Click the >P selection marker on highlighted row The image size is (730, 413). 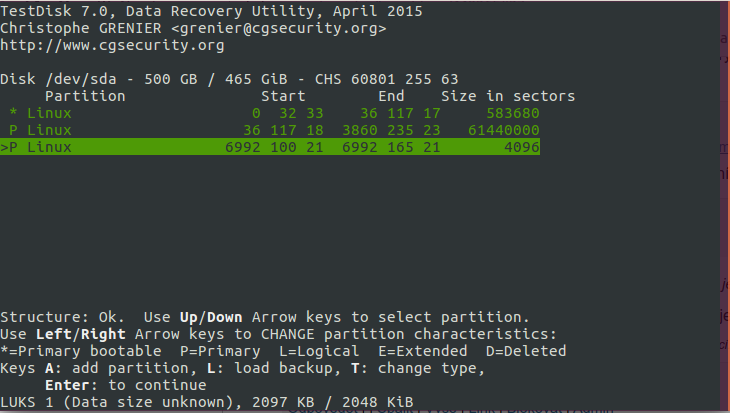click(9, 147)
